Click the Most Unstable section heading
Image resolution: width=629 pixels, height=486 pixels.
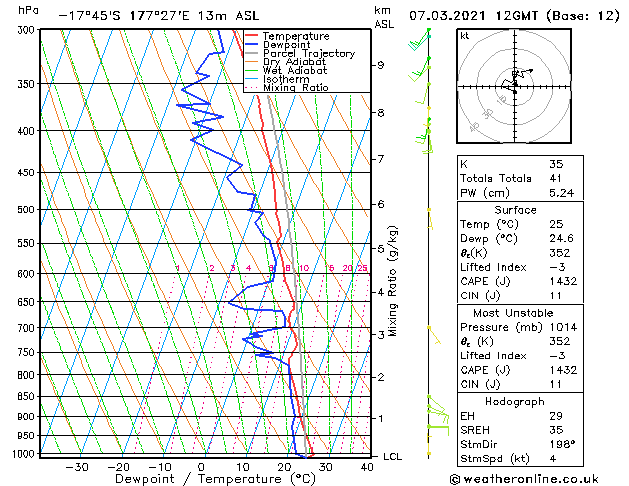tap(513, 313)
